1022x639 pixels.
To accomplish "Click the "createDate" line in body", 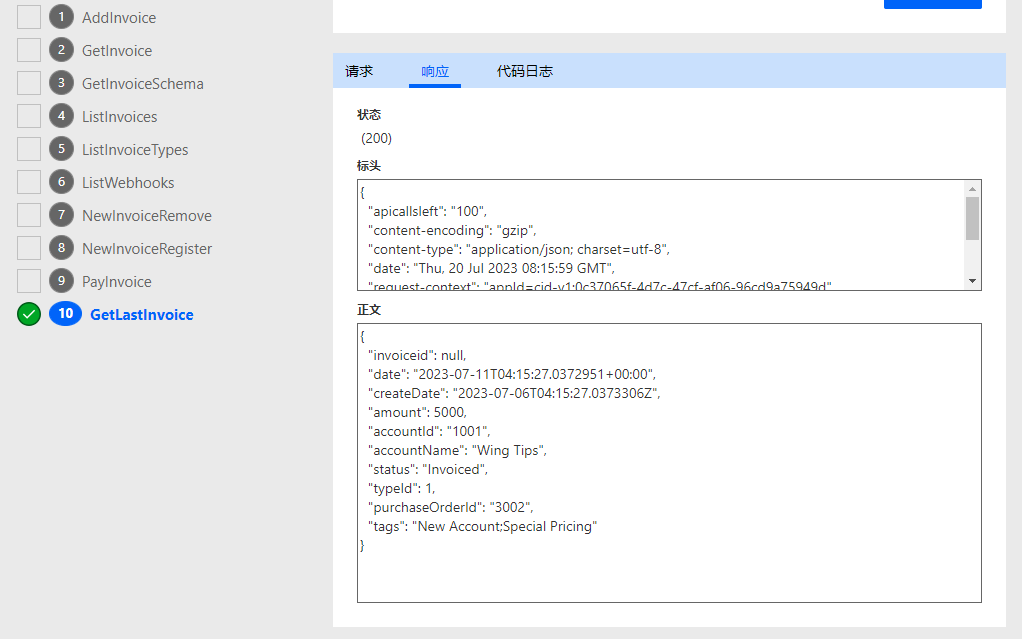I will coord(514,393).
